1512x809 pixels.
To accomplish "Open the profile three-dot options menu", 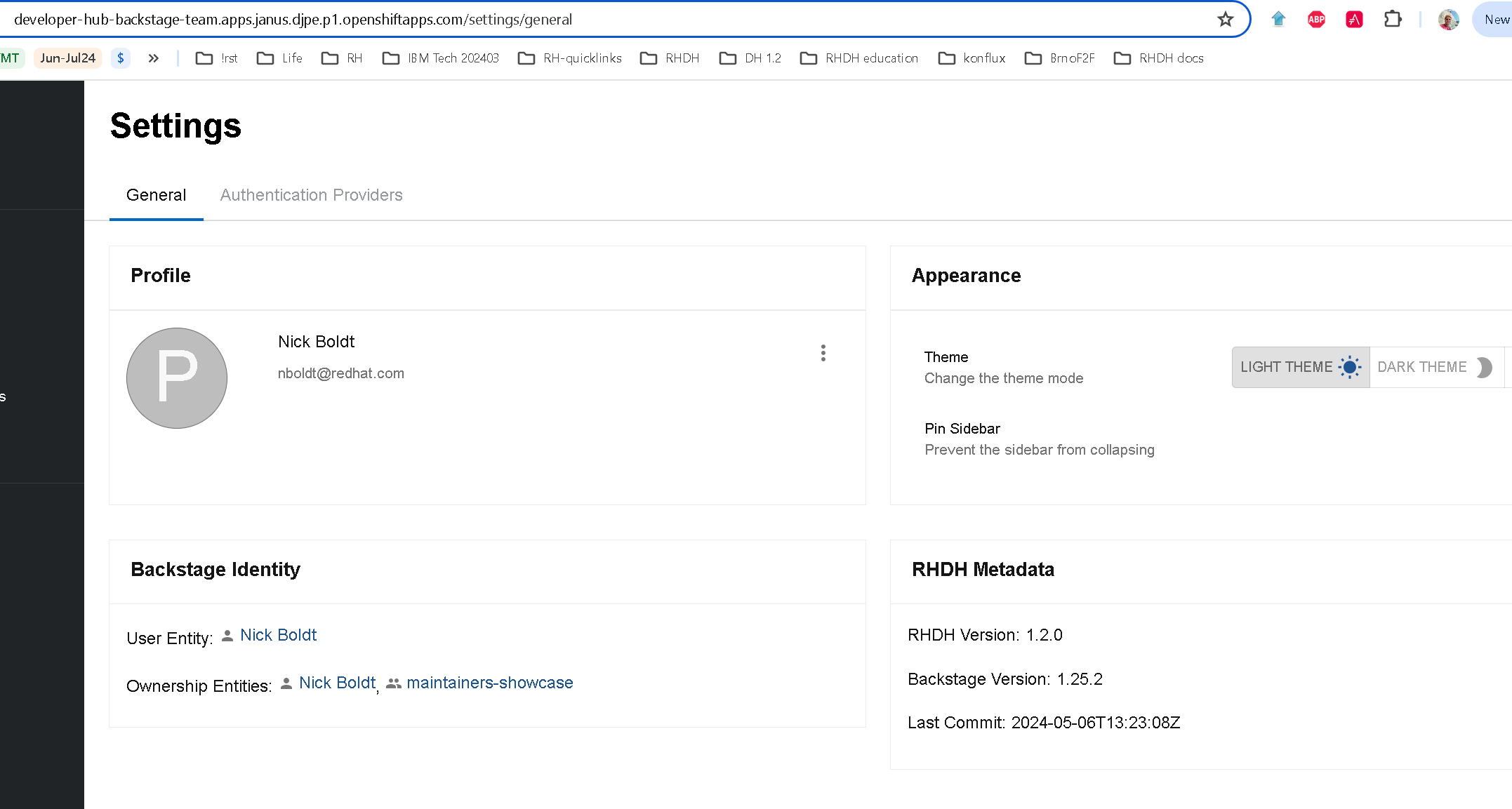I will coord(823,353).
